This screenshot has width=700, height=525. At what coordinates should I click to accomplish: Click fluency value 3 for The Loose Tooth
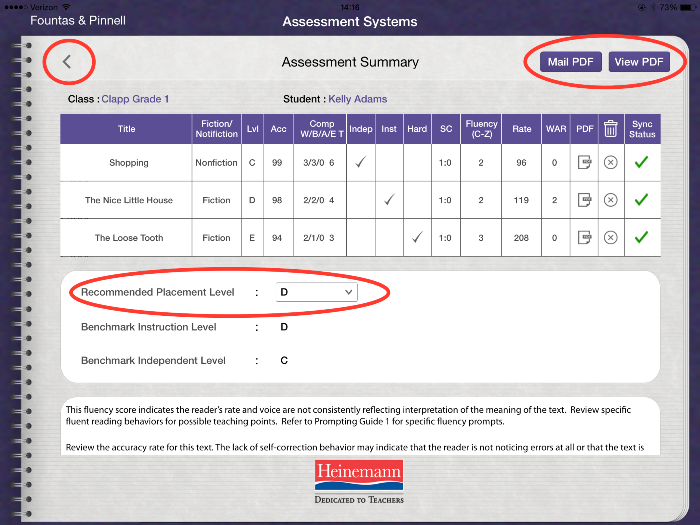(481, 238)
